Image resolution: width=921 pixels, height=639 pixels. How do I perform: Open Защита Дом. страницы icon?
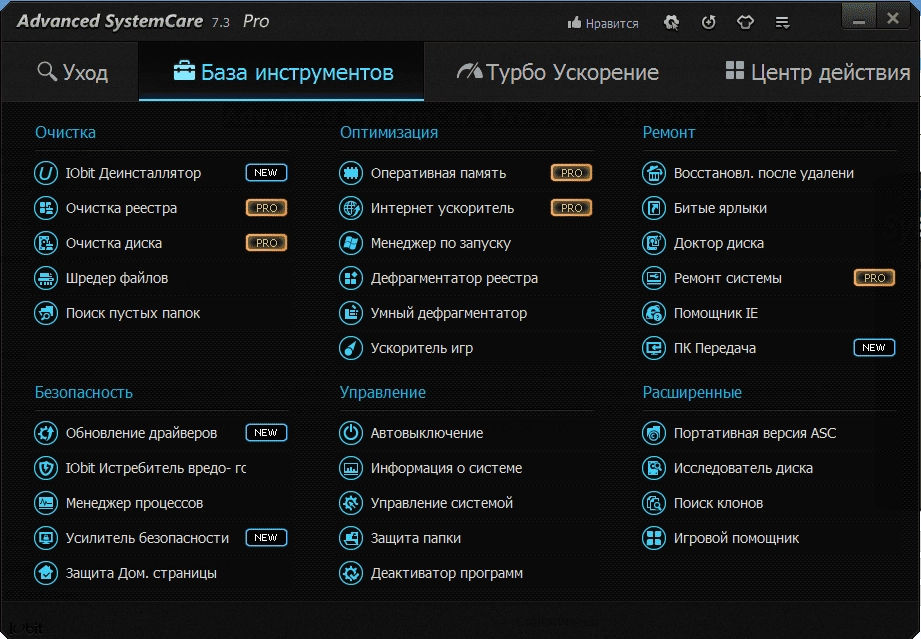(46, 573)
